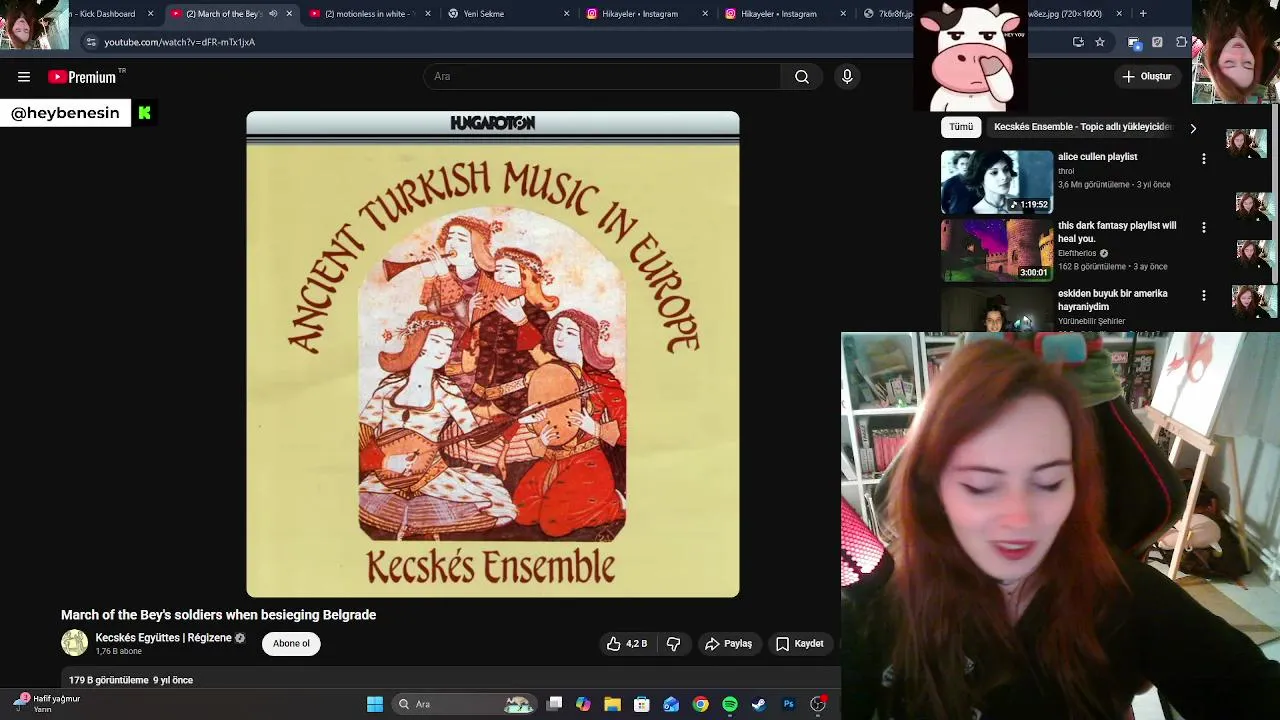This screenshot has width=1280, height=720.
Task: Open weather widget 'Hafif yağmur'
Action: [x=46, y=704]
